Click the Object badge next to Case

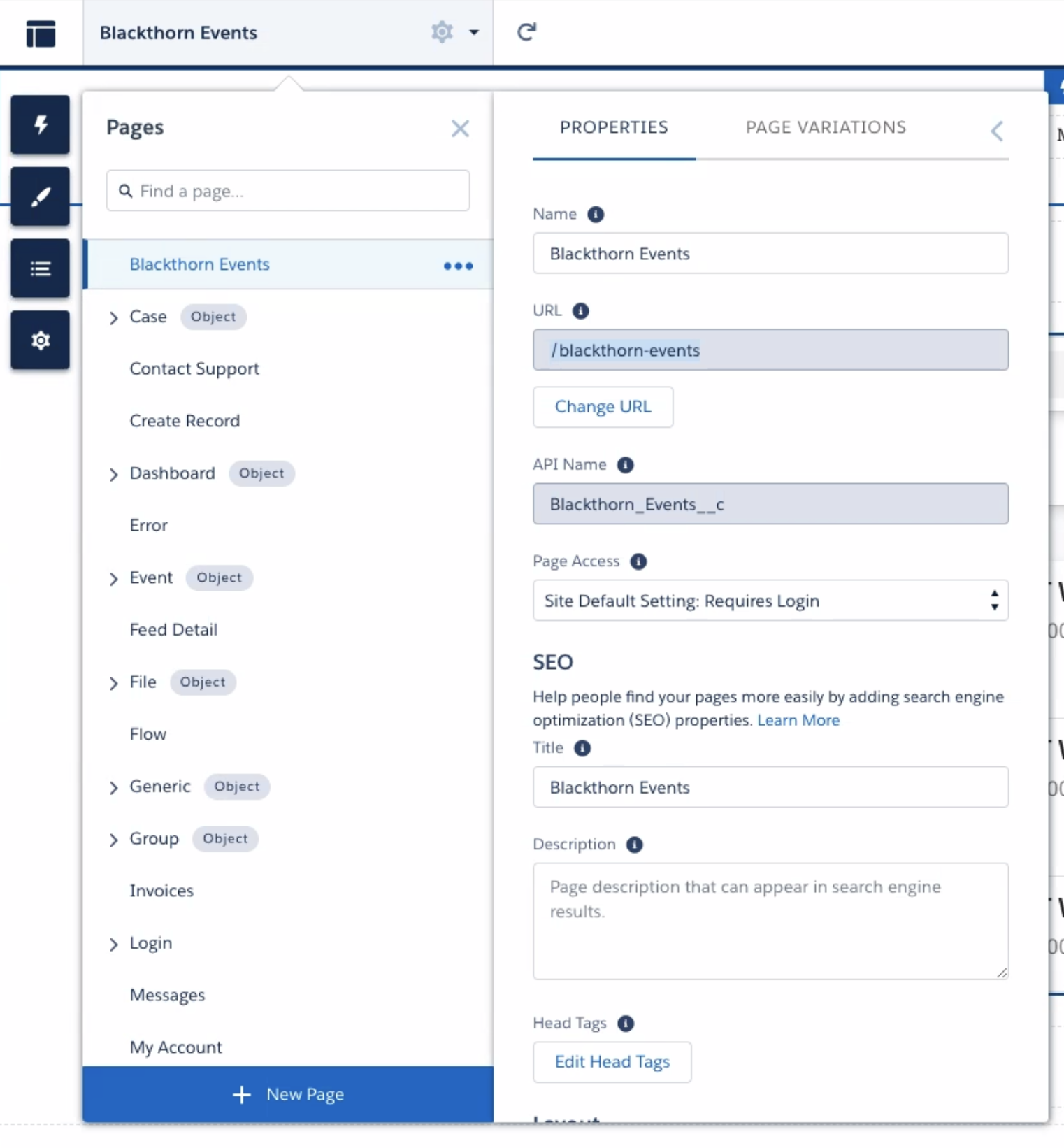click(213, 317)
